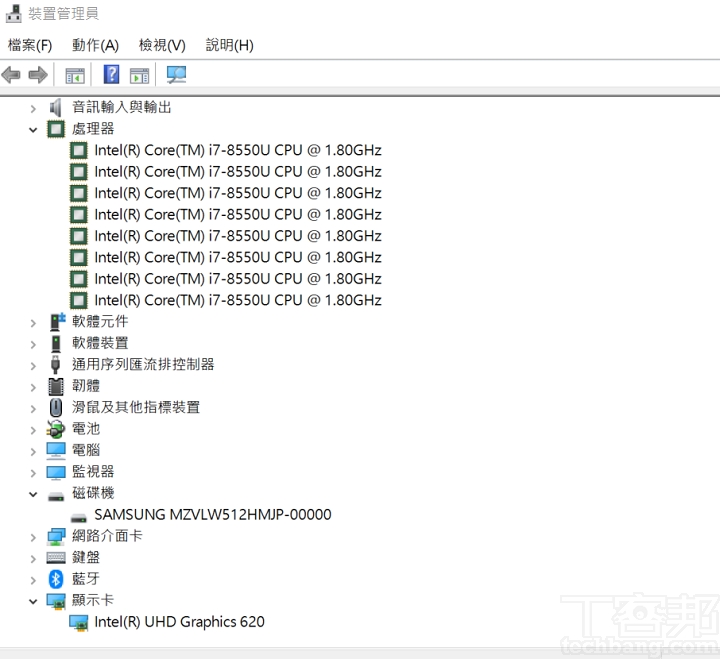Click Show/Hide Action Pane toolbar icon

139,75
